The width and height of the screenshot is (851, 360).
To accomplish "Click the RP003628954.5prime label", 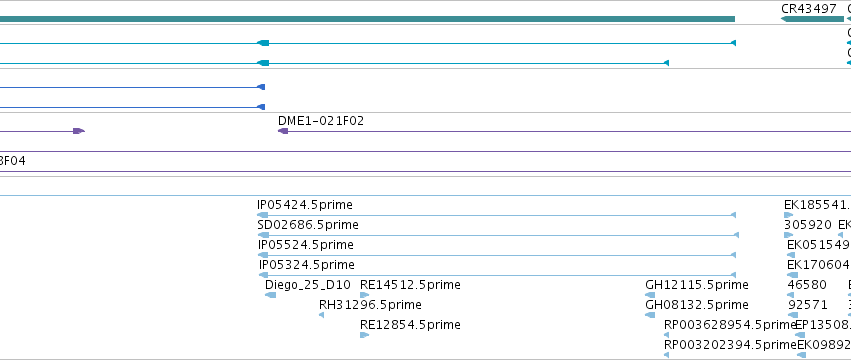I will (729, 325).
